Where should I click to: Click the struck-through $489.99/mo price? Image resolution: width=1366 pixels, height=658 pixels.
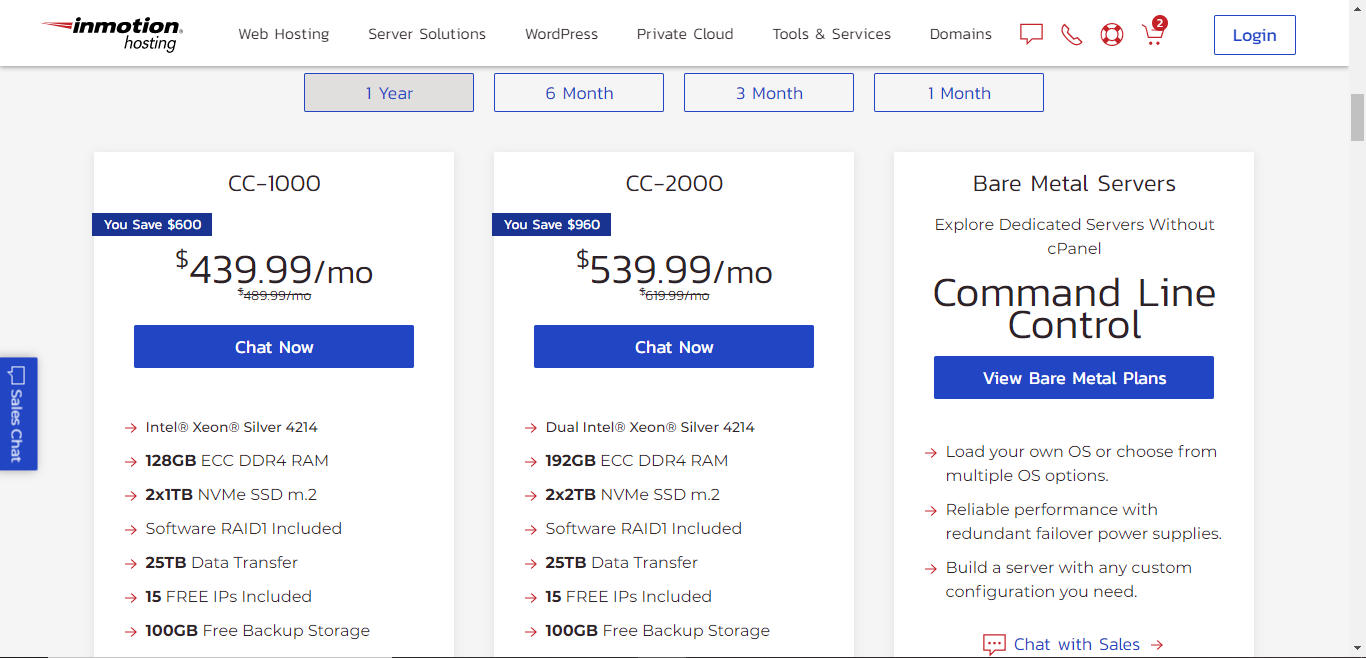point(274,295)
